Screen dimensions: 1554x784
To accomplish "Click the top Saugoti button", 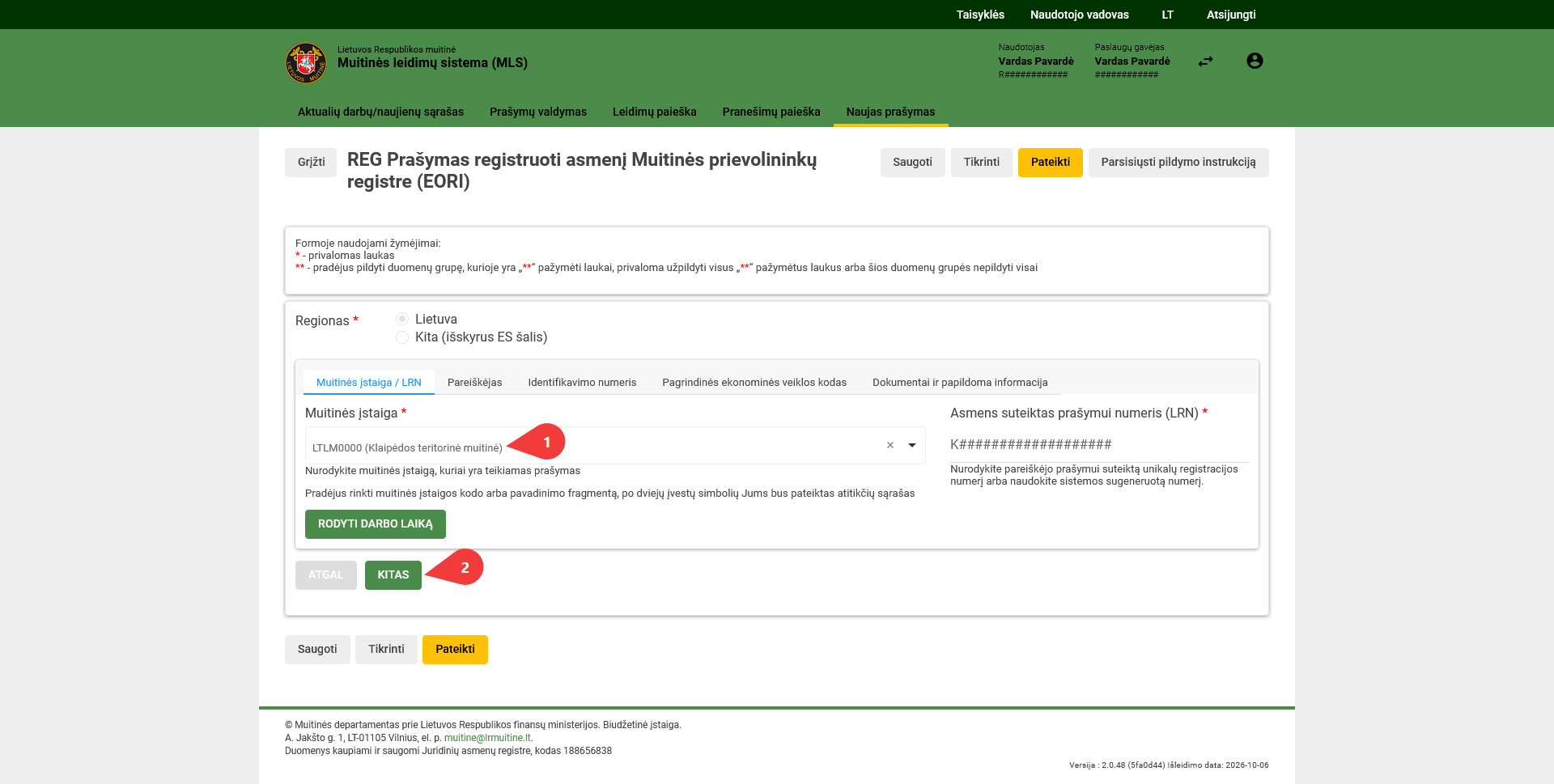I will pyautogui.click(x=912, y=162).
